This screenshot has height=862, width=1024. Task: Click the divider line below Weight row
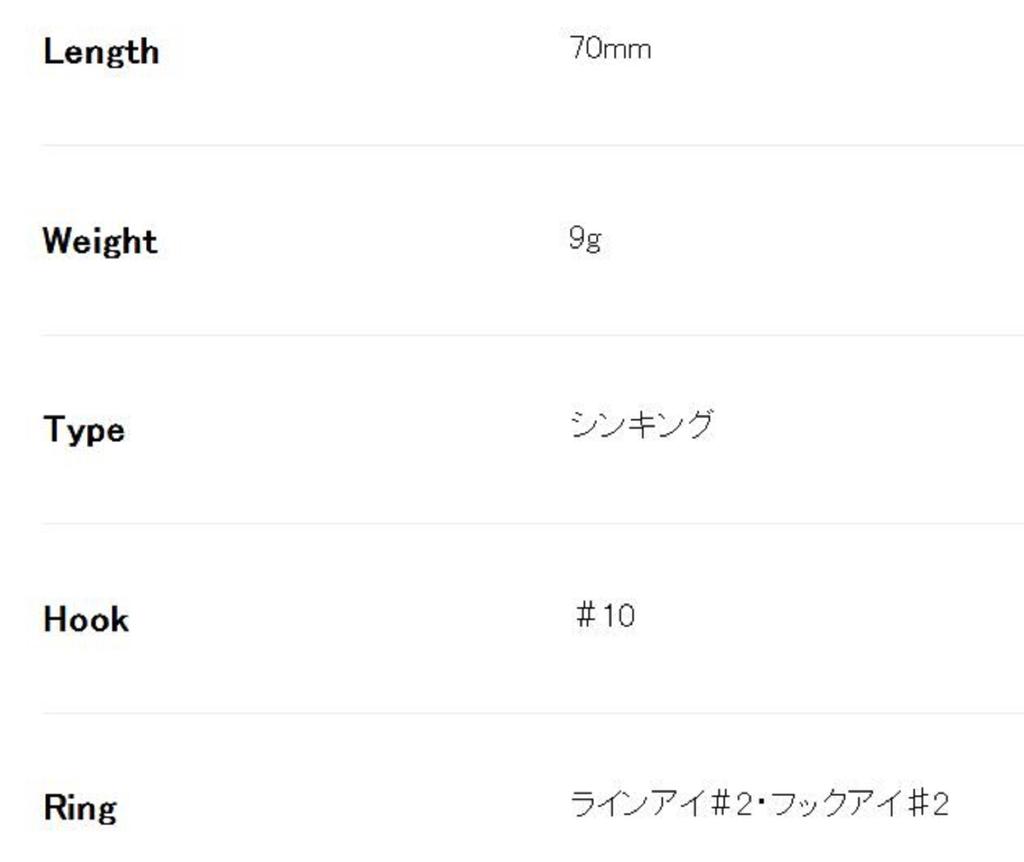click(x=532, y=335)
